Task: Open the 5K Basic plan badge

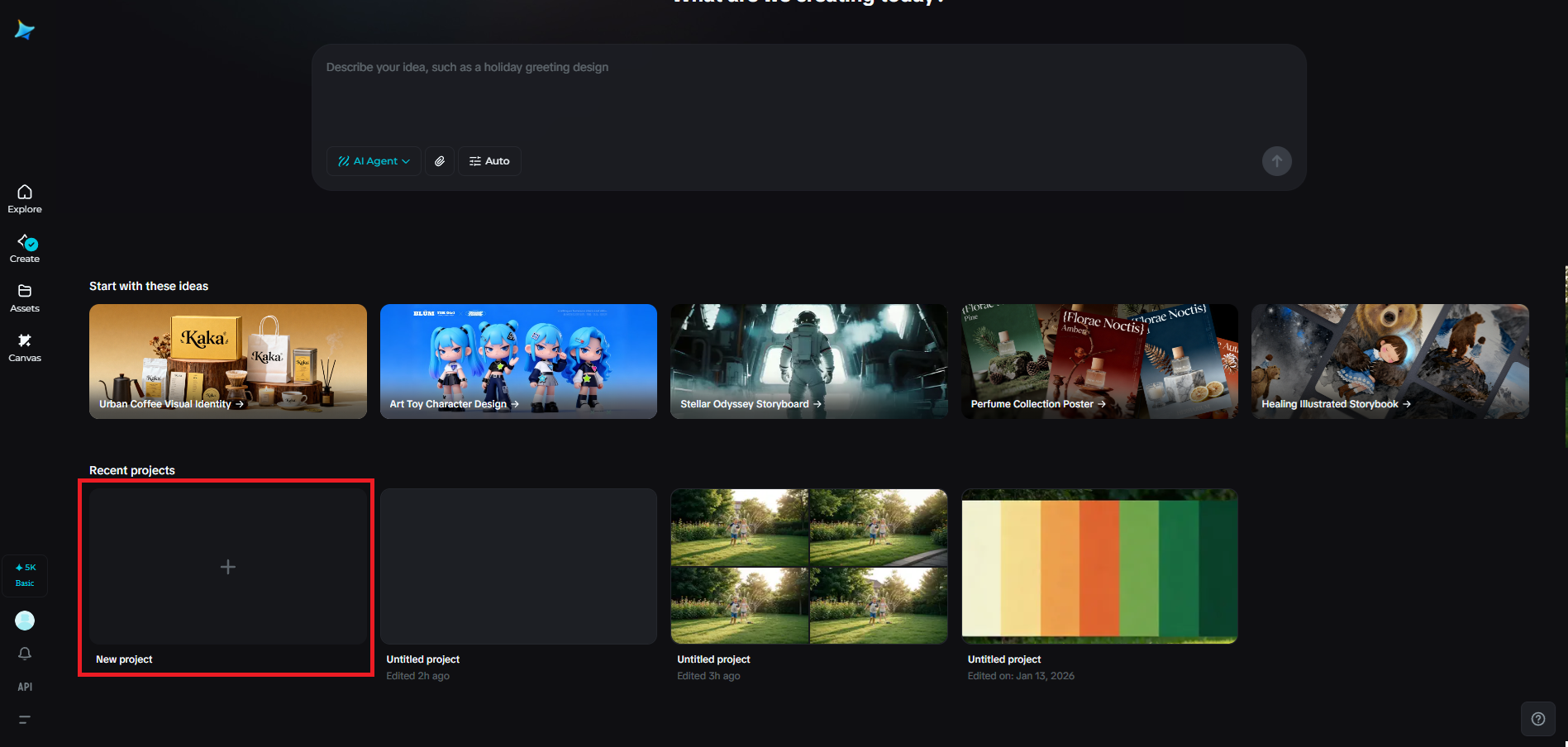Action: click(x=25, y=574)
